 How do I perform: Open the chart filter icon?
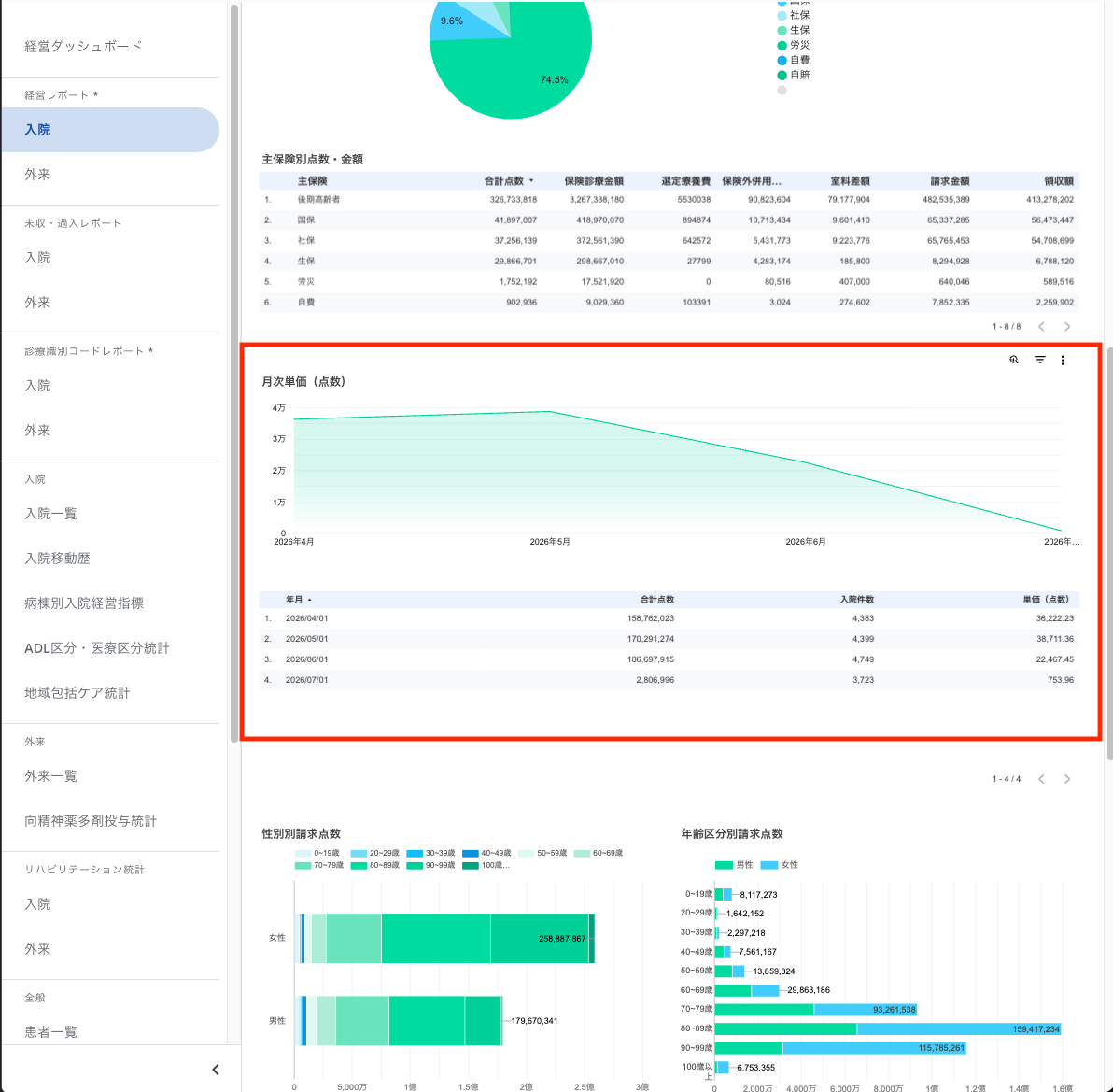(x=1039, y=360)
